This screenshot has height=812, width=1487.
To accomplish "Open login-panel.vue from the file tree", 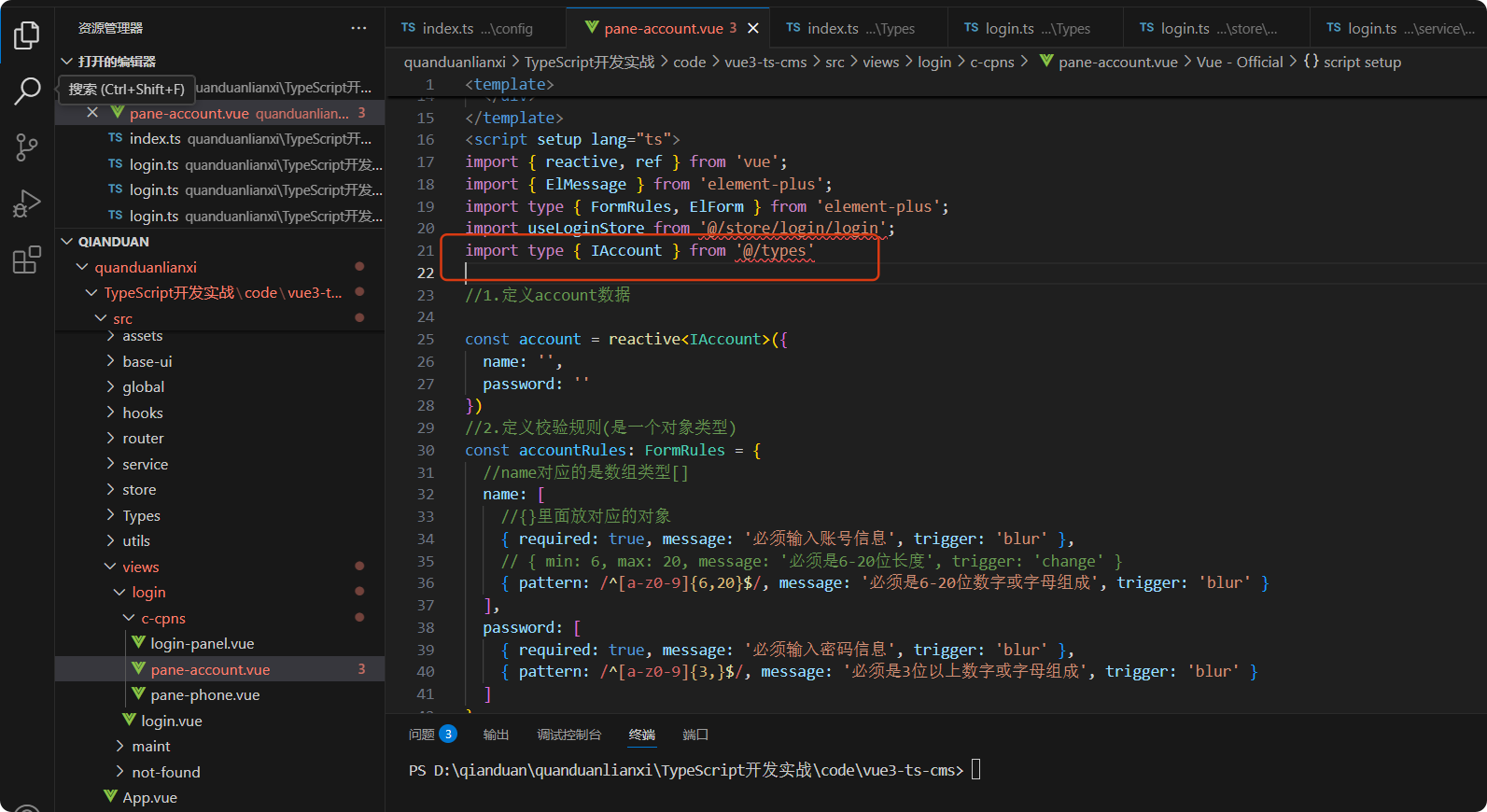I will [202, 643].
